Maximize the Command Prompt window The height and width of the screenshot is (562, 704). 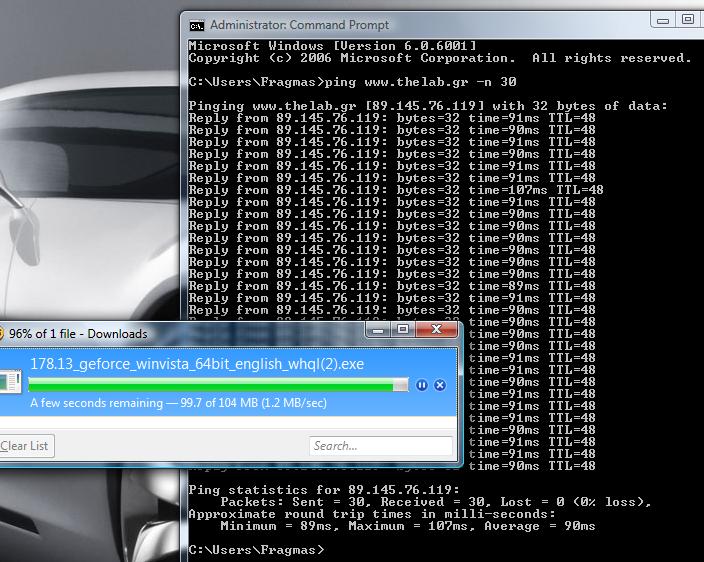coord(688,20)
